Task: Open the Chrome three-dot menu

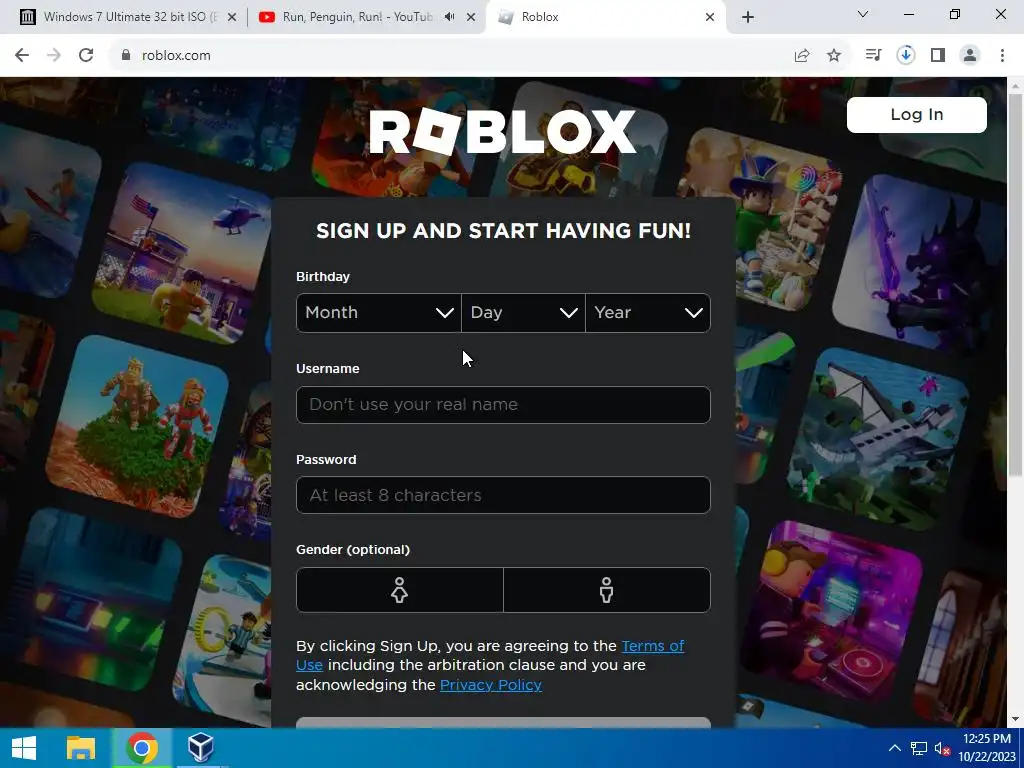Action: (1002, 56)
